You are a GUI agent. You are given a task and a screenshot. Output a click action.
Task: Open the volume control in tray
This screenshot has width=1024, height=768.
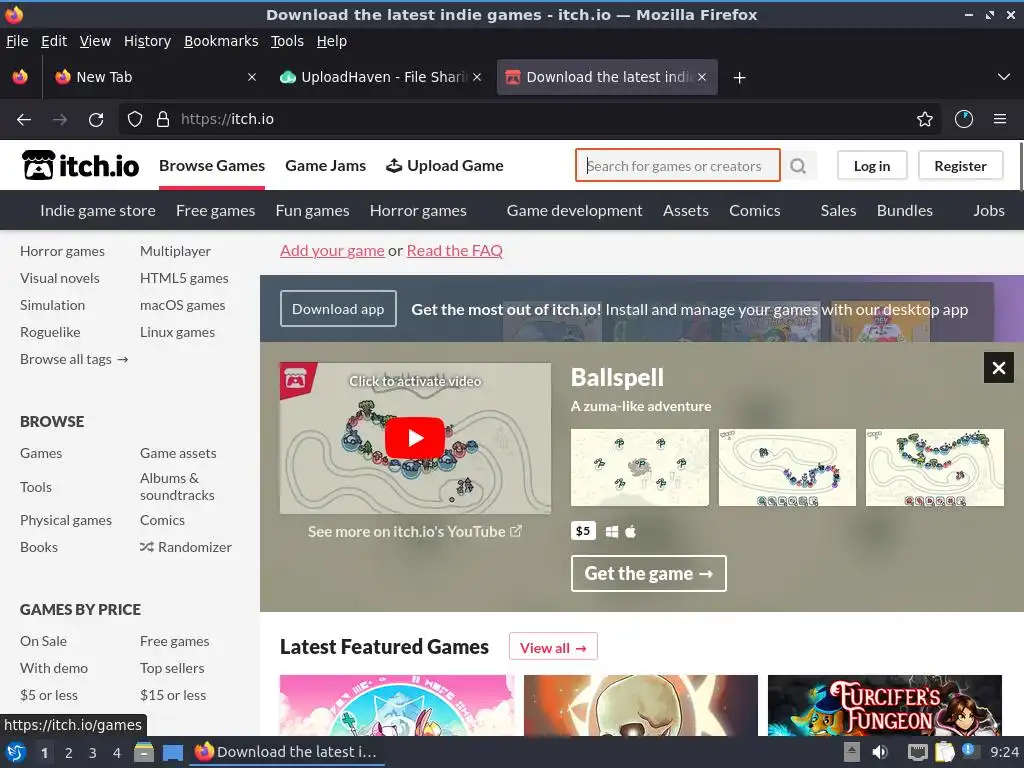click(x=880, y=752)
